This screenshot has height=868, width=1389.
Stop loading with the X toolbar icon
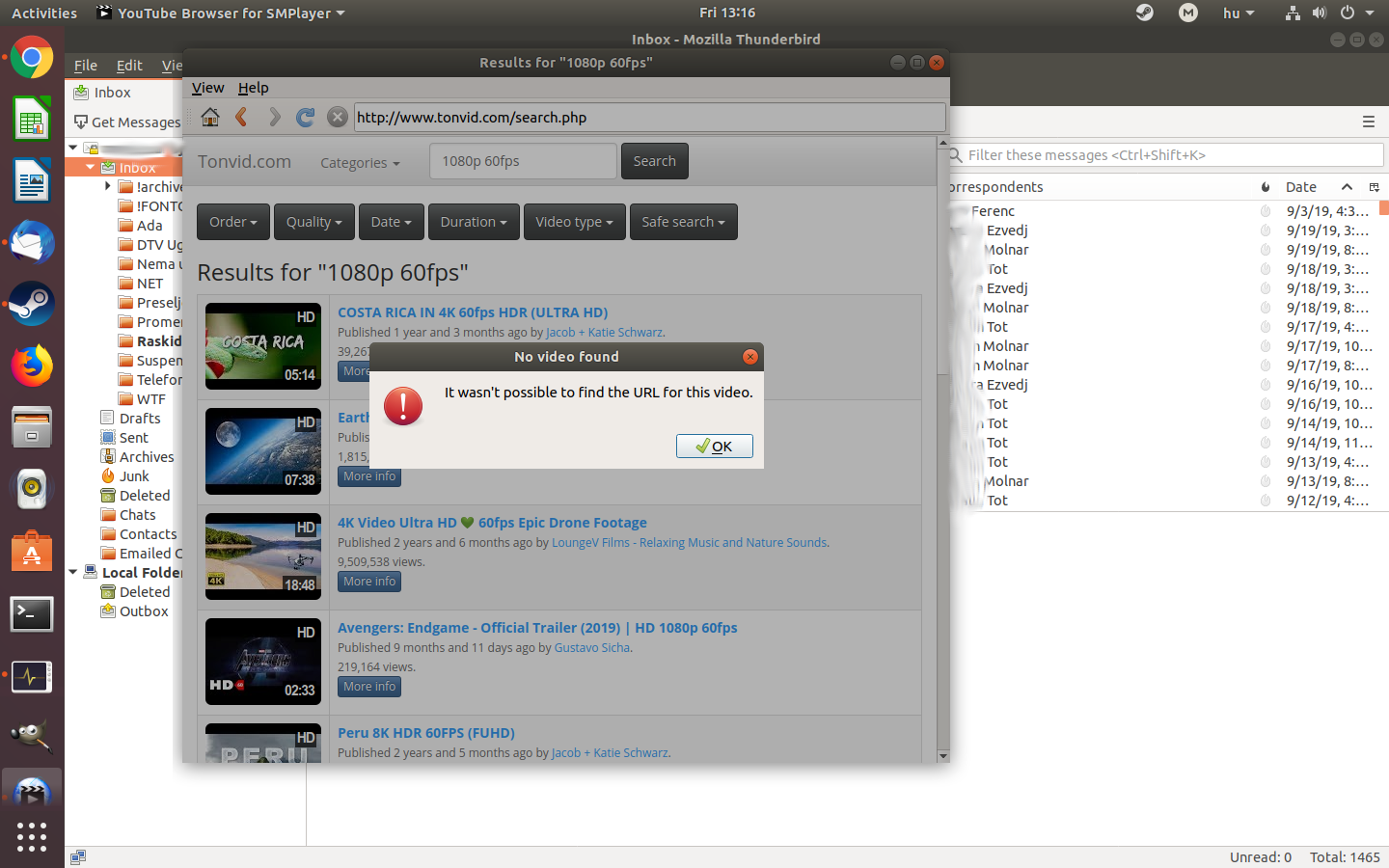click(x=337, y=117)
